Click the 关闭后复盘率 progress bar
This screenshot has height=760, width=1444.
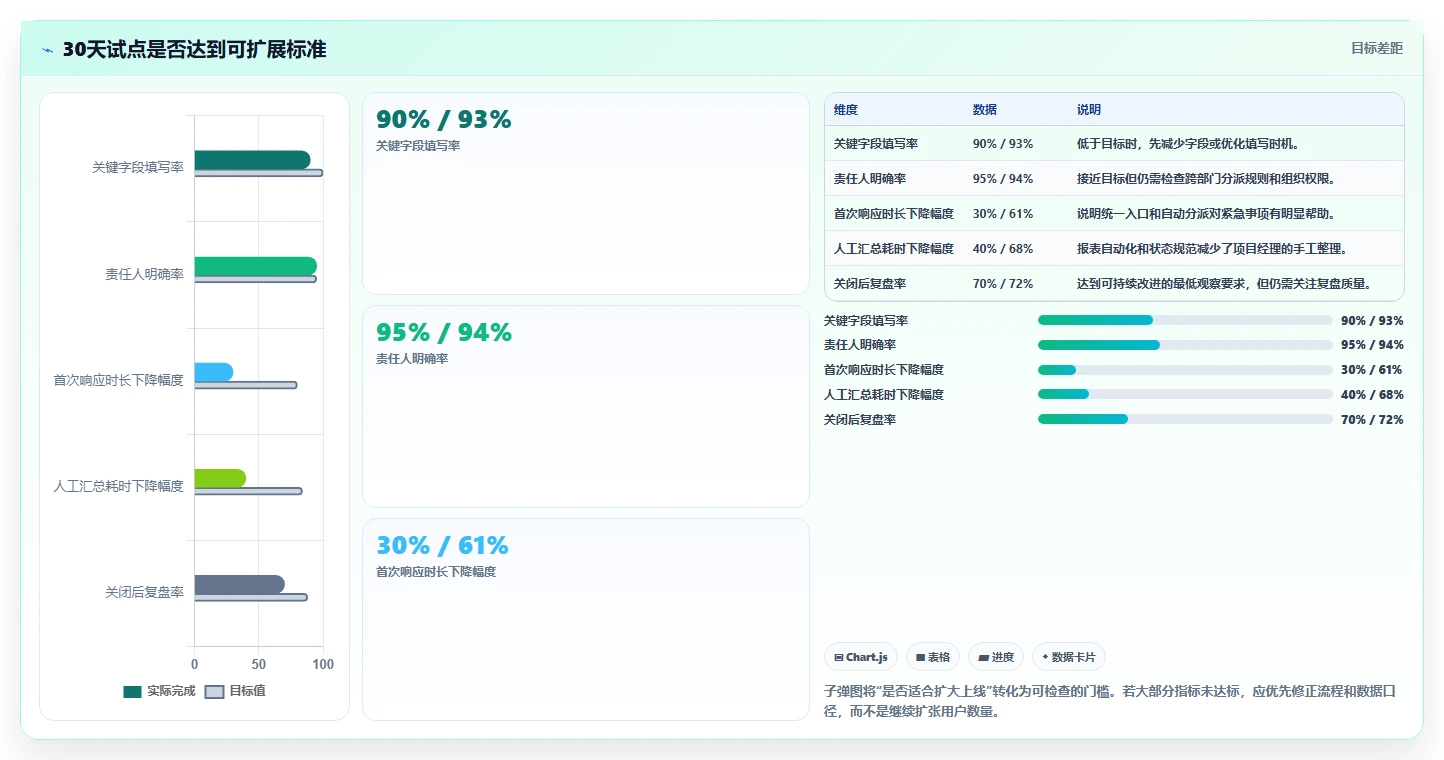pos(1185,420)
